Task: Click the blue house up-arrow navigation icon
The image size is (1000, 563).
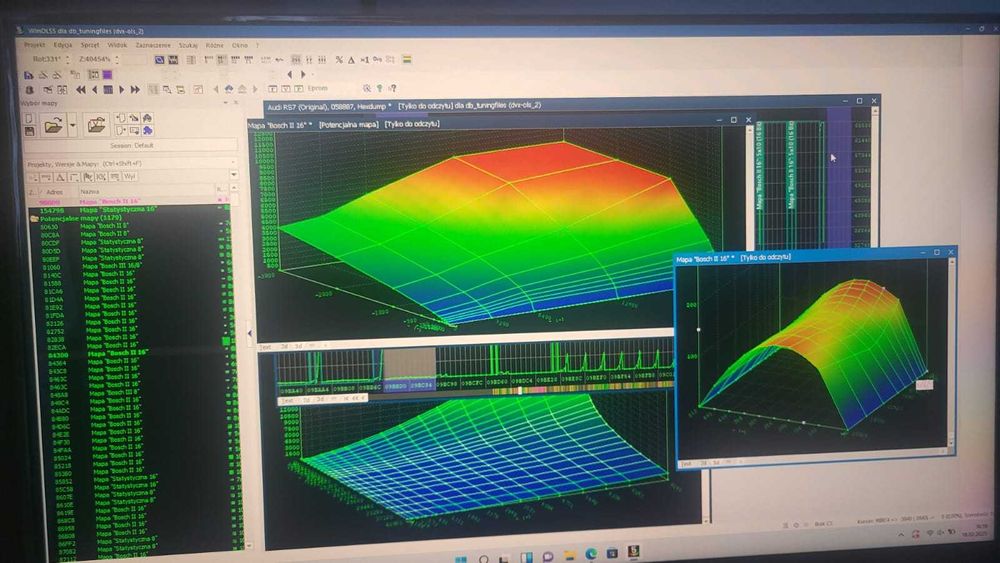Action: tap(228, 89)
